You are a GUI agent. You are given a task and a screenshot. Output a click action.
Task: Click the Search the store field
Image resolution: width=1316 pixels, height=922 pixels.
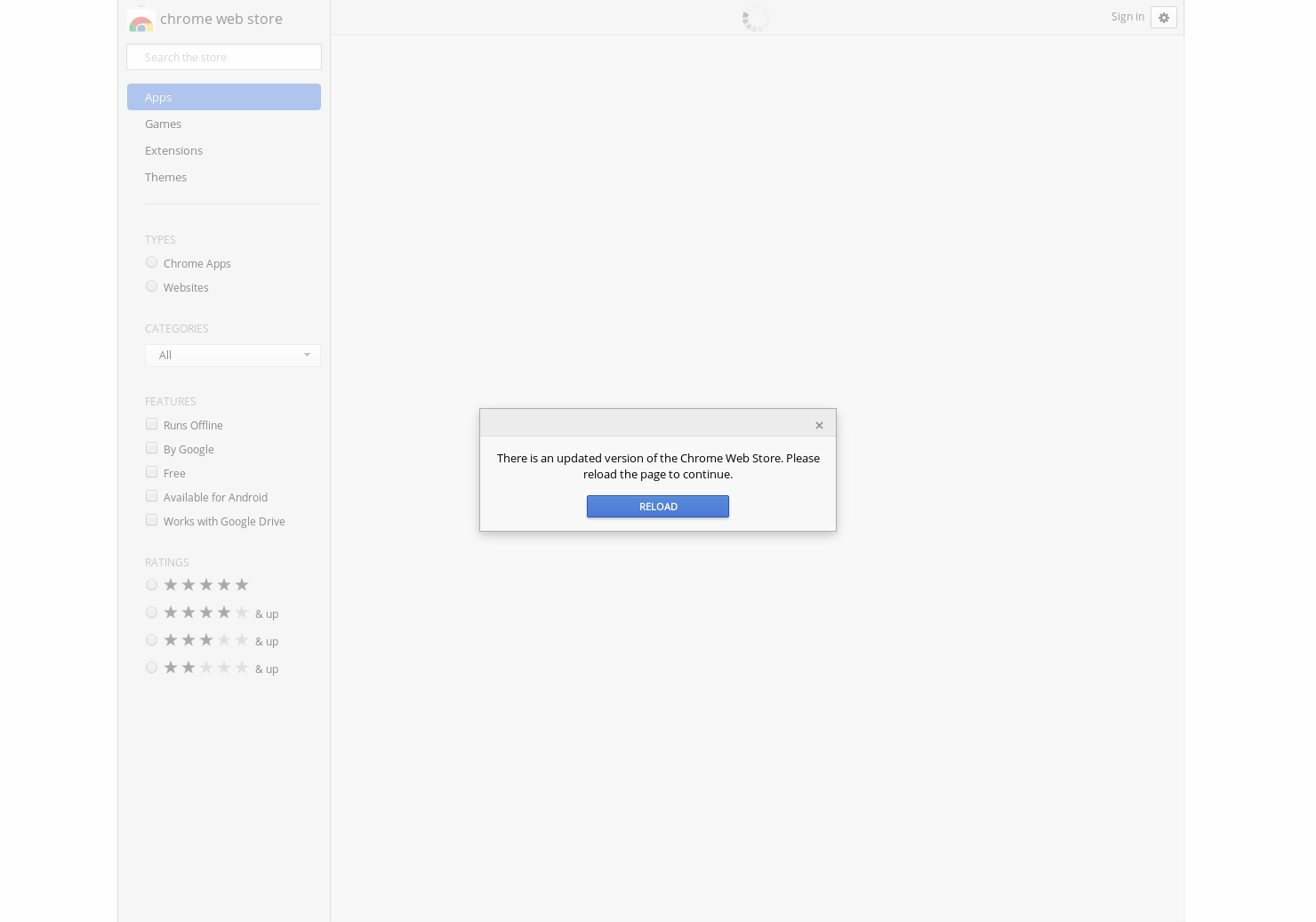(x=224, y=57)
